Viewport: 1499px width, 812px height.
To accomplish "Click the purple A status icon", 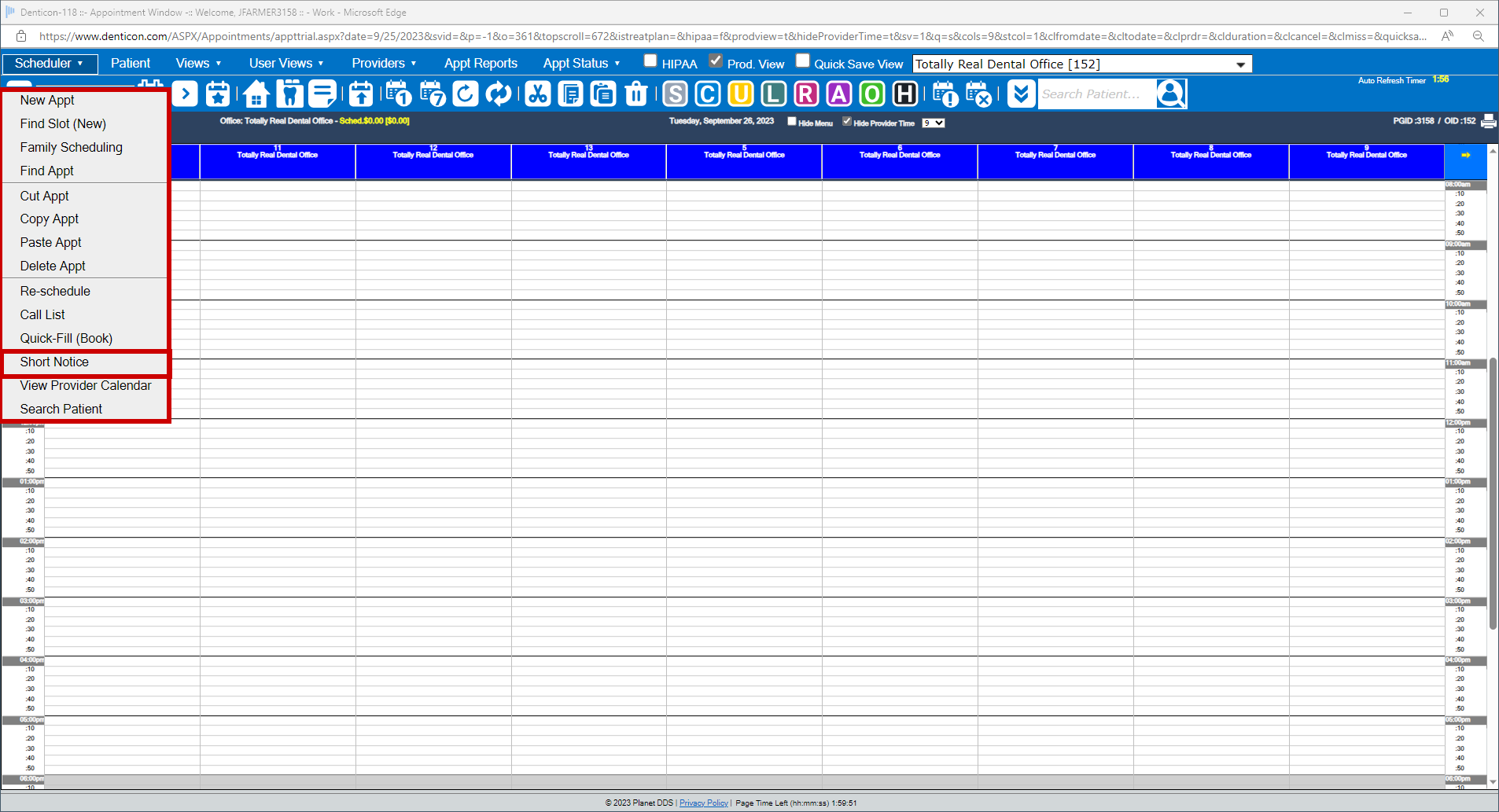I will (x=839, y=94).
